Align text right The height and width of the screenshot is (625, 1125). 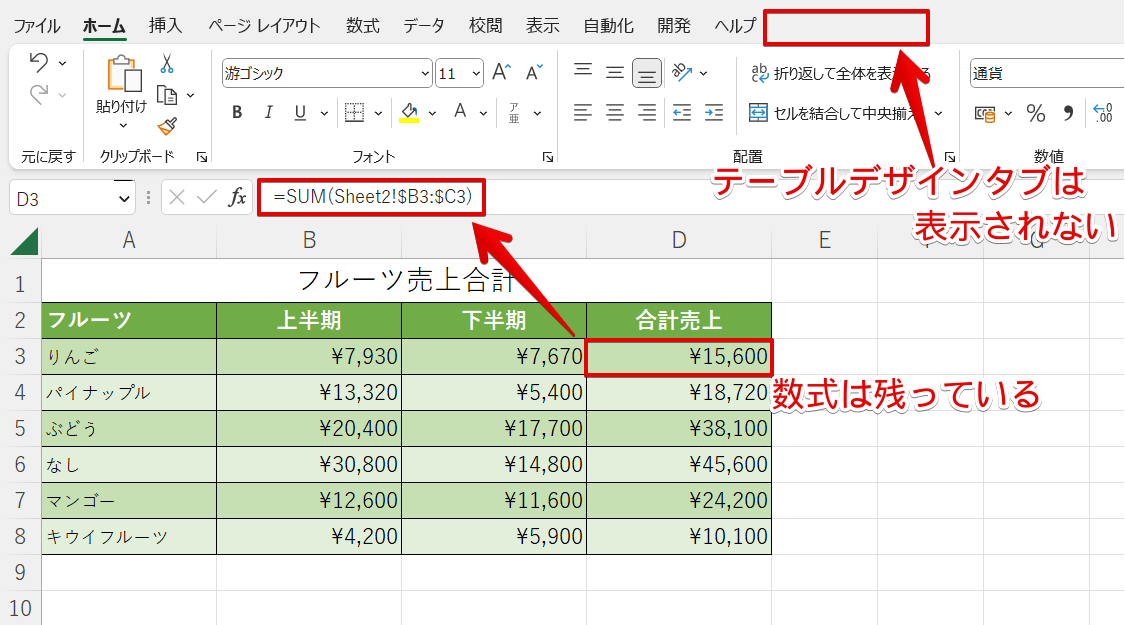click(646, 113)
